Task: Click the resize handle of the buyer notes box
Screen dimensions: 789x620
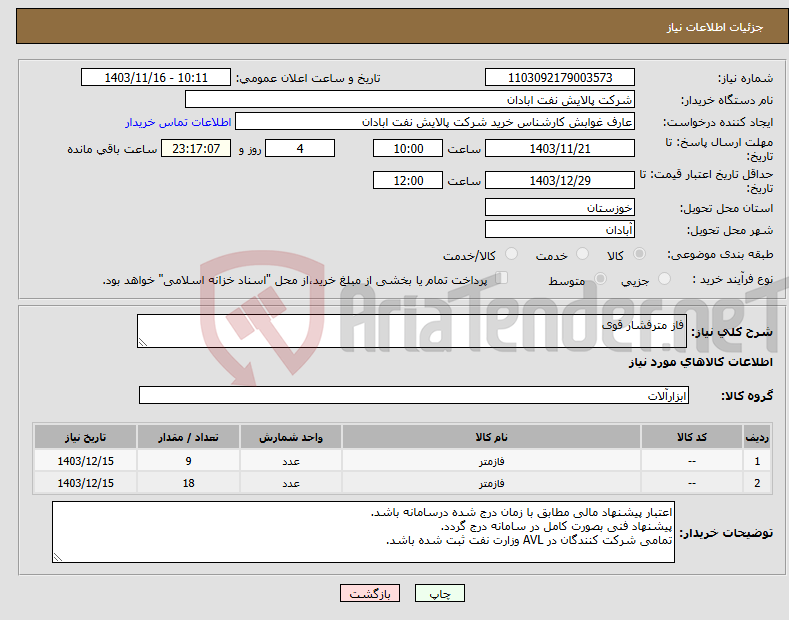Action: point(58,557)
